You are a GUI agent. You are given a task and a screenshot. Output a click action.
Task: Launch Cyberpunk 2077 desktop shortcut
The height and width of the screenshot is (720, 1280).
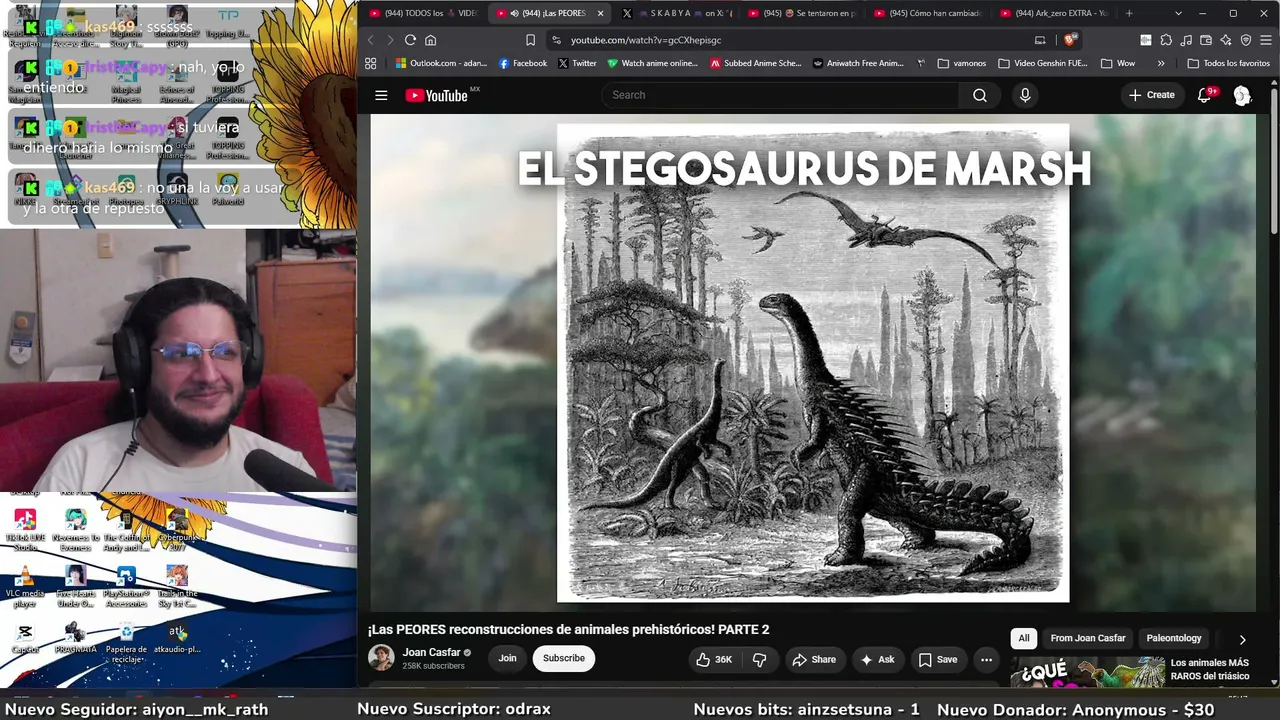177,530
